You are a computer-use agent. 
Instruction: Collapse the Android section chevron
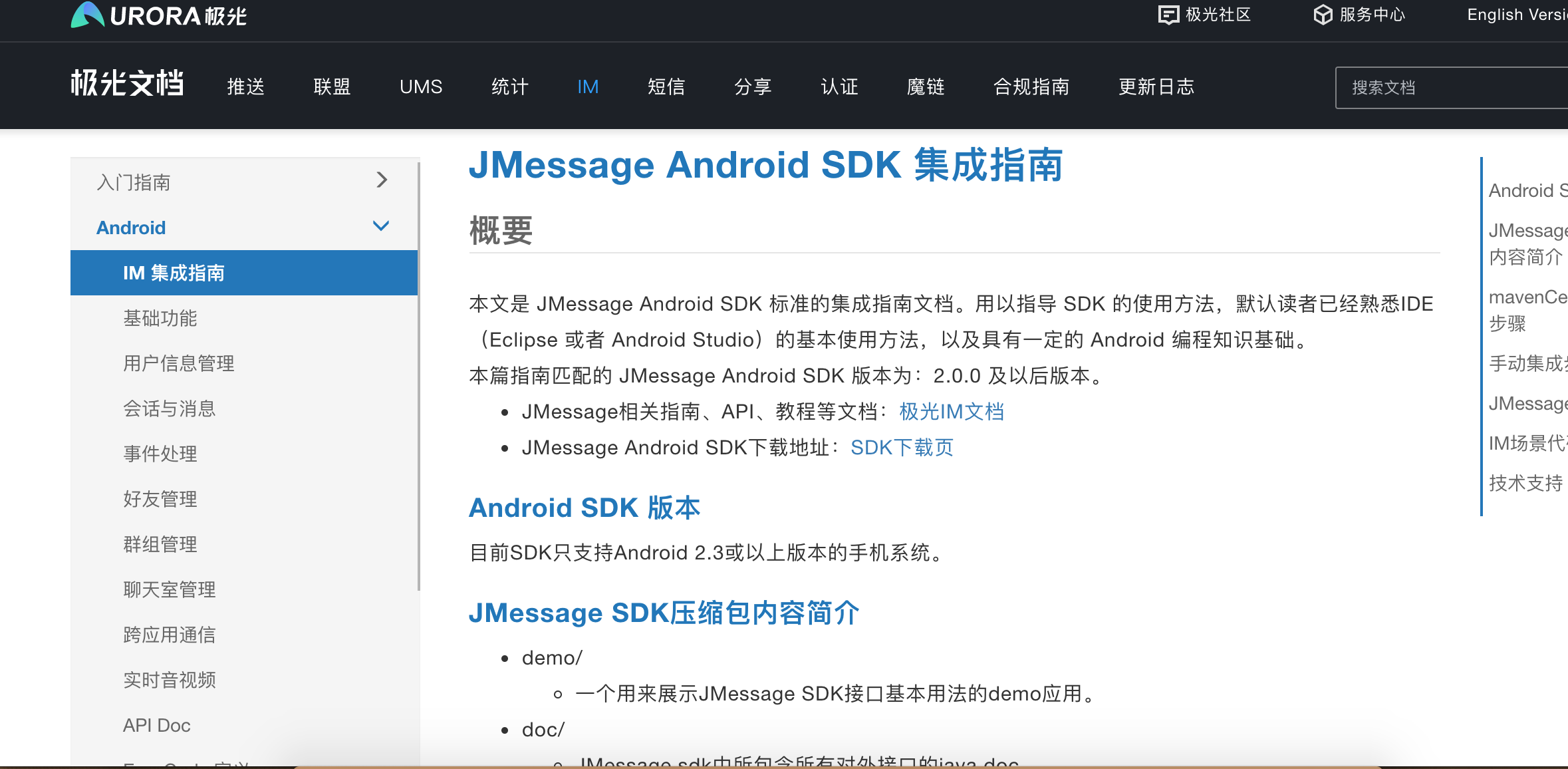[x=381, y=226]
